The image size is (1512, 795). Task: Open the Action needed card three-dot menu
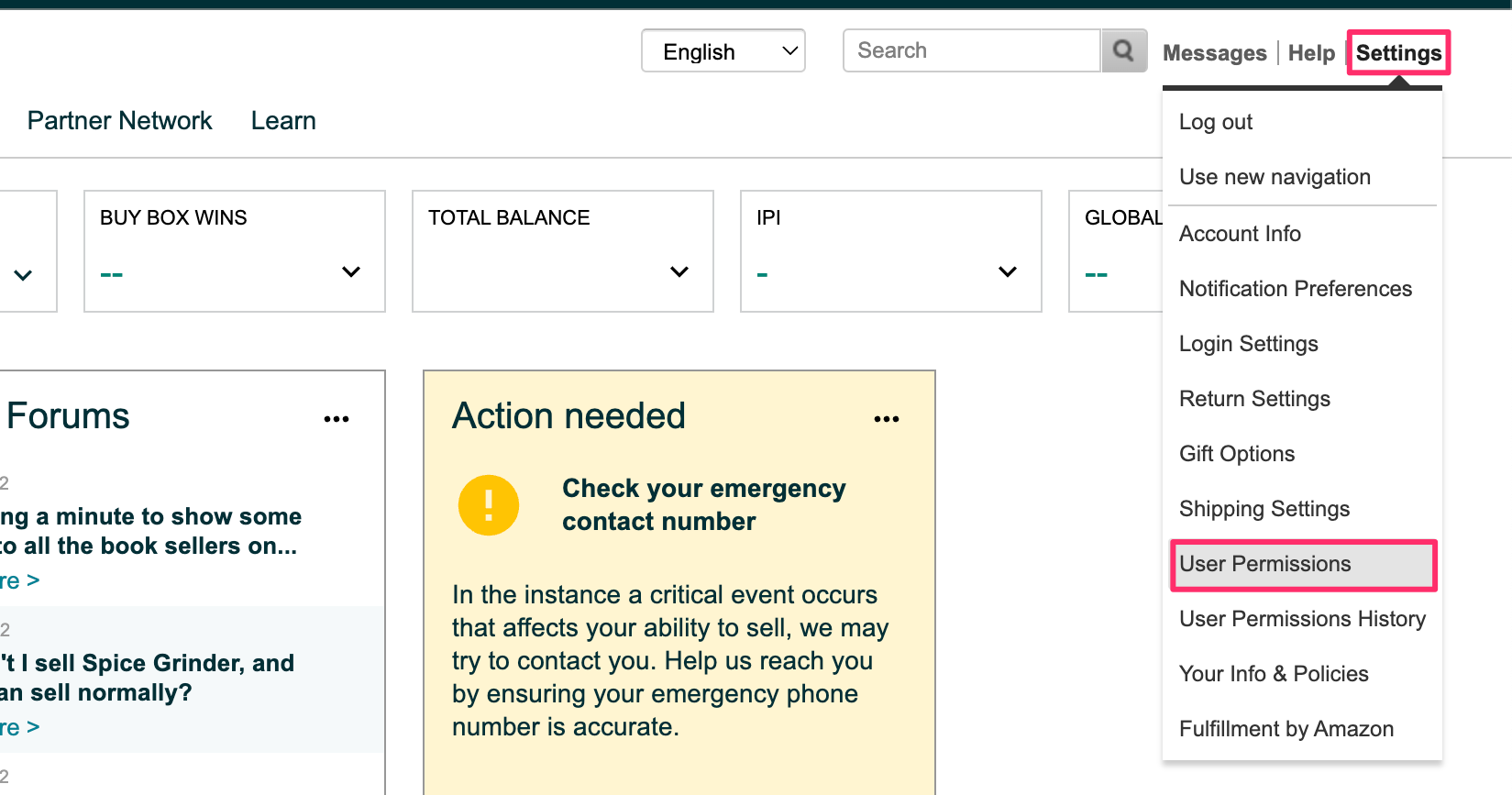(886, 419)
